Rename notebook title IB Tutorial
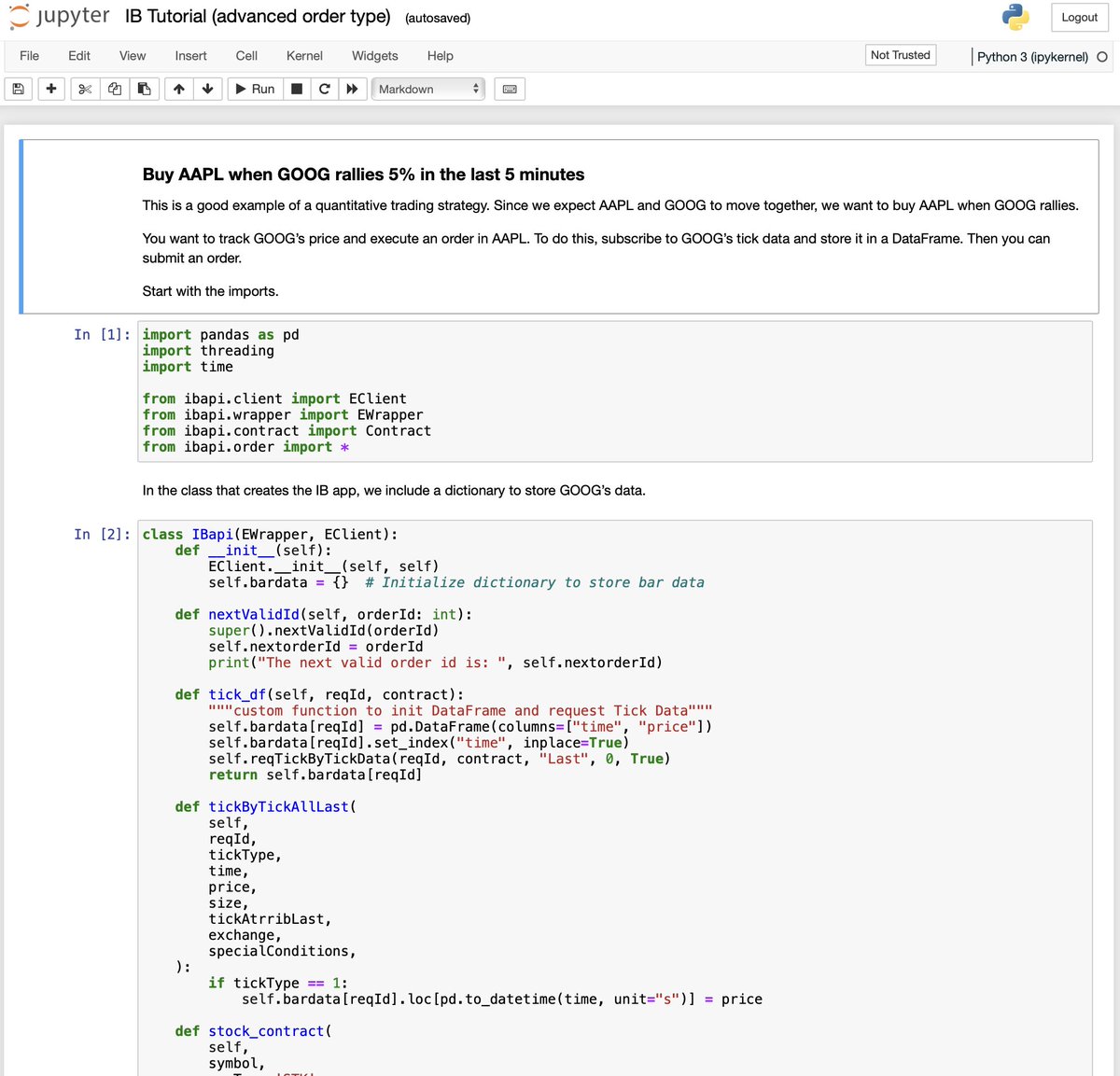 [258, 17]
